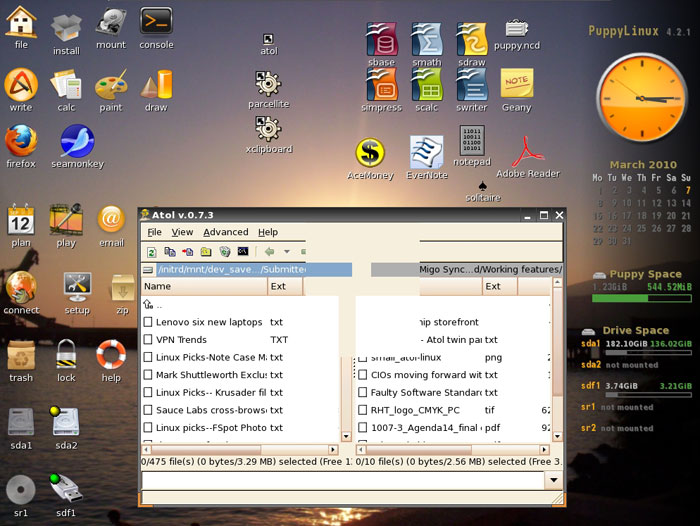
Task: Click right panel scroll up arrow
Action: (x=557, y=282)
